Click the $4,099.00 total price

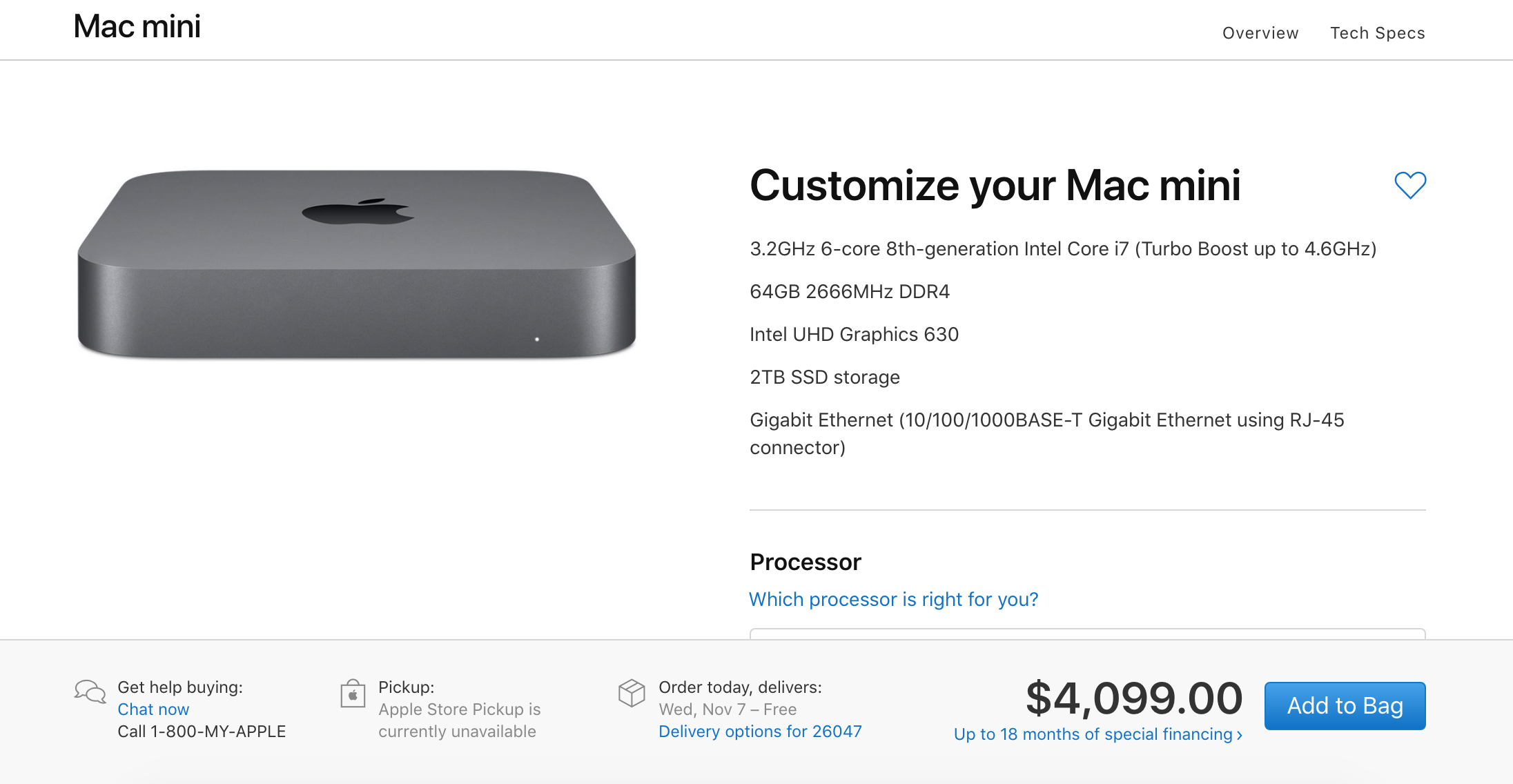1133,698
